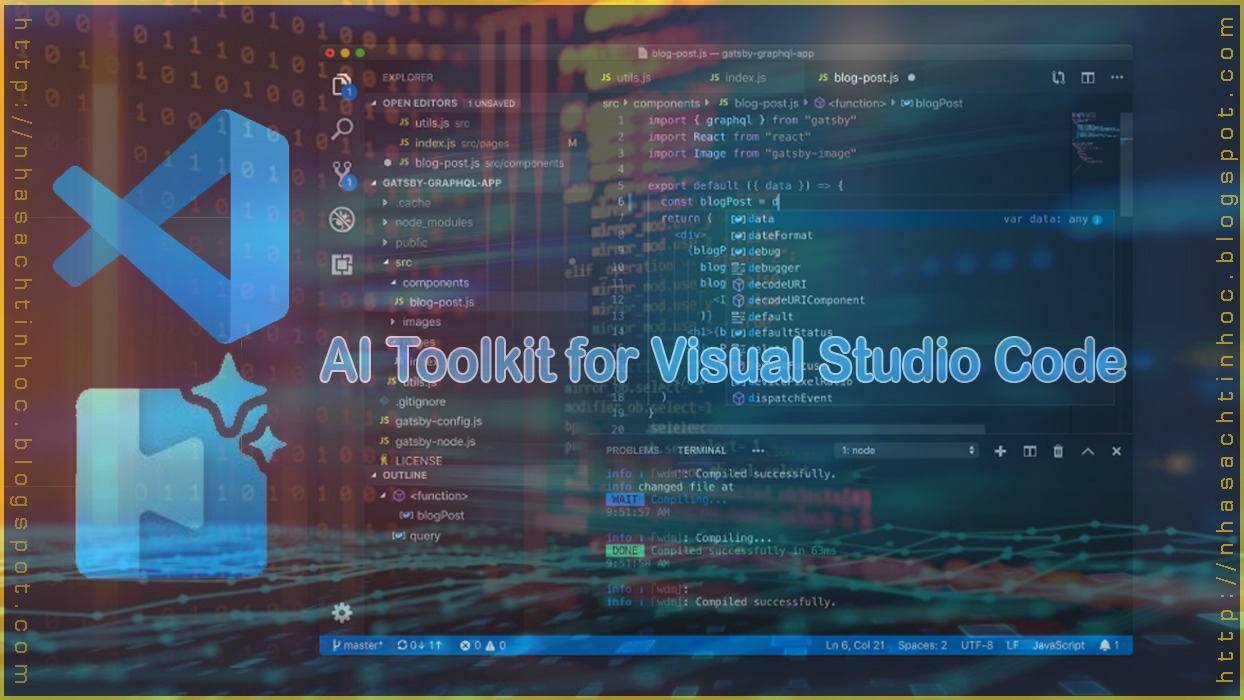
Task: Click the 'blogPost' breadcrumb segment
Action: pos(932,103)
